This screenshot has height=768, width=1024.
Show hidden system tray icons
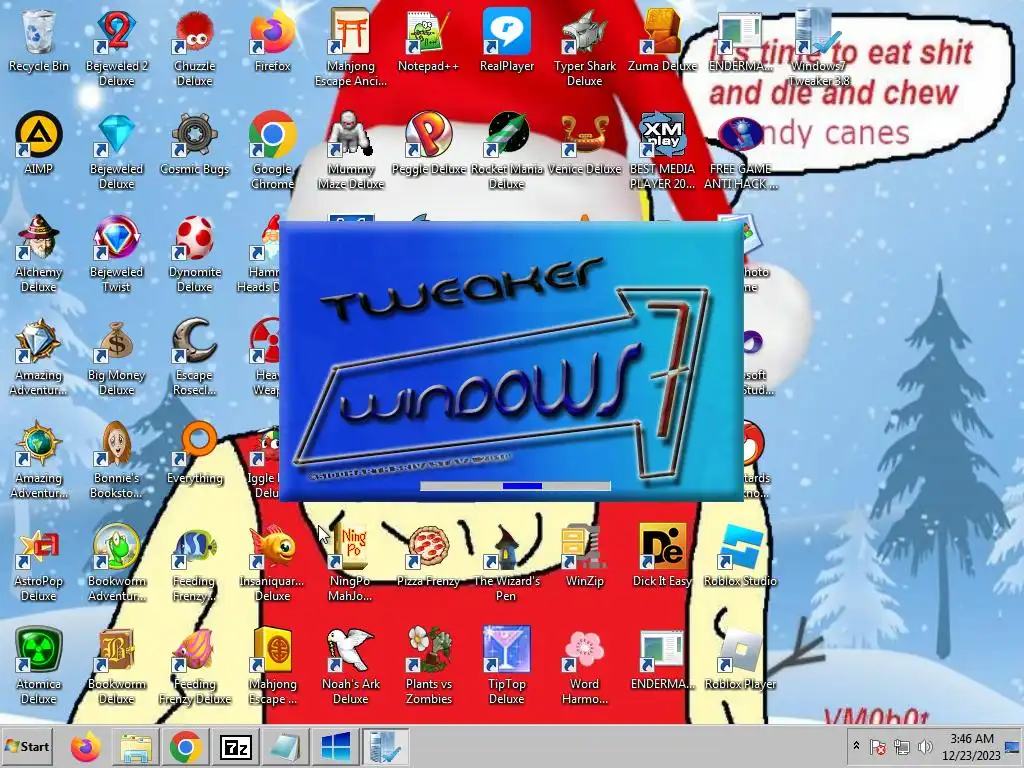[x=856, y=746]
